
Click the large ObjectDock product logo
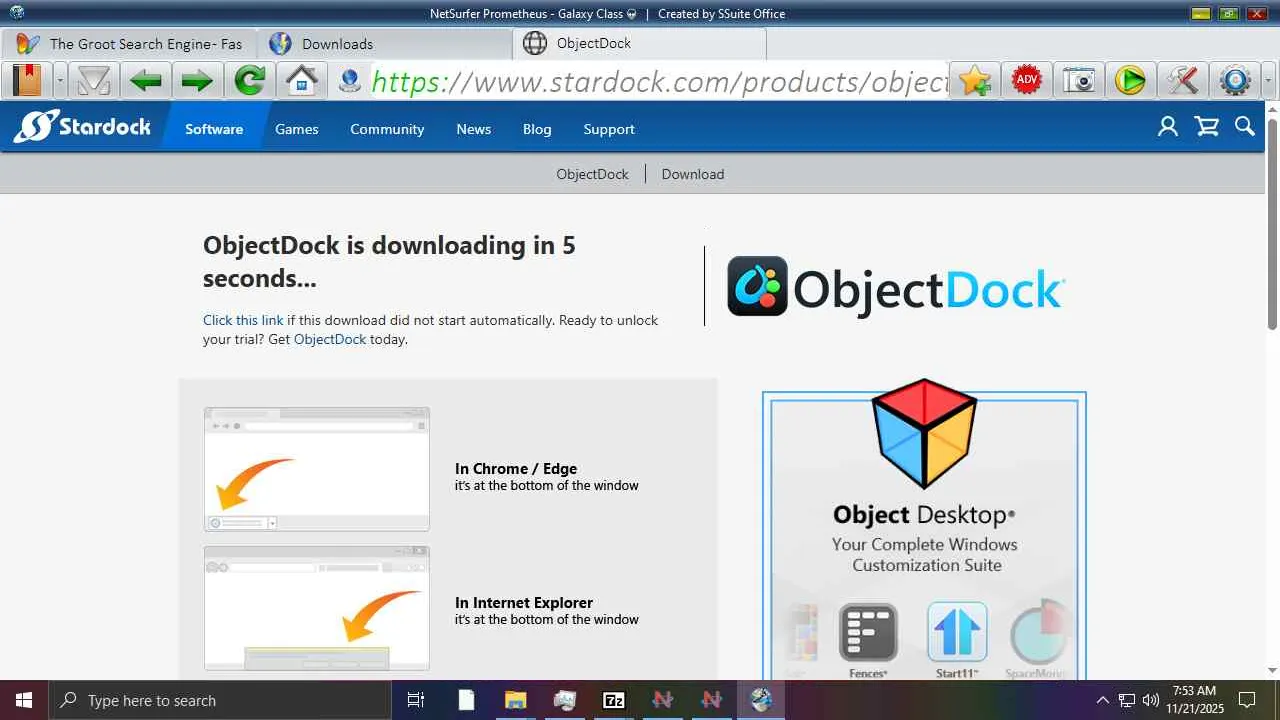(896, 287)
